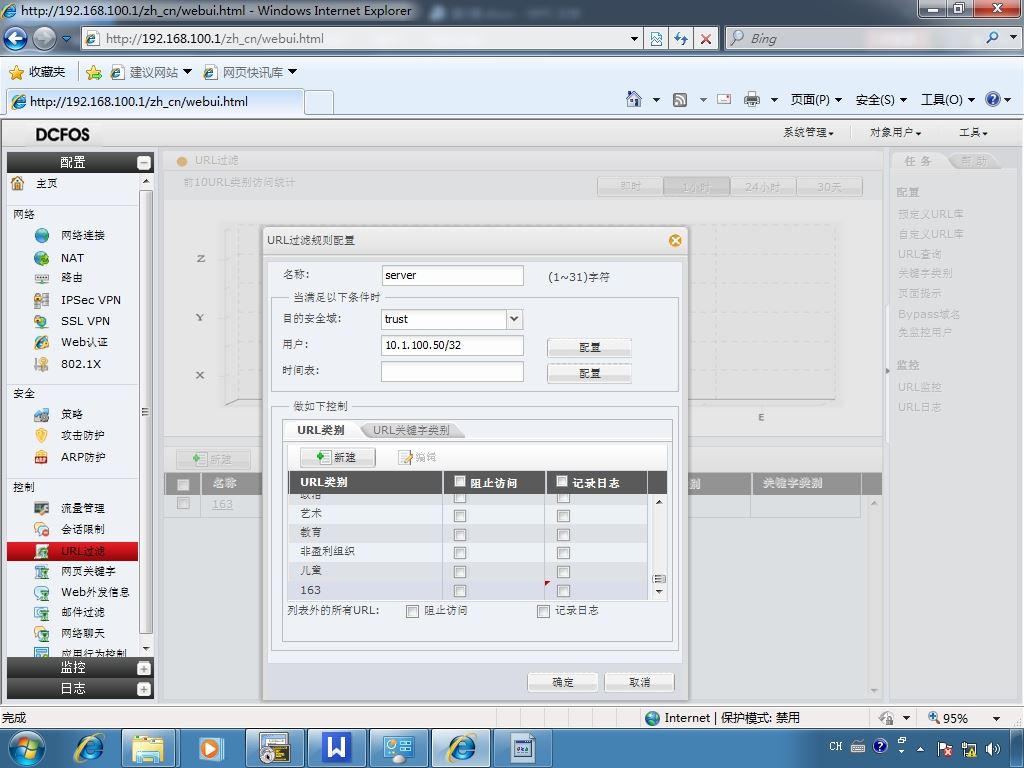Toggle 阻止访问 checkbox for 163 row
The width and height of the screenshot is (1024, 768).
tap(460, 591)
